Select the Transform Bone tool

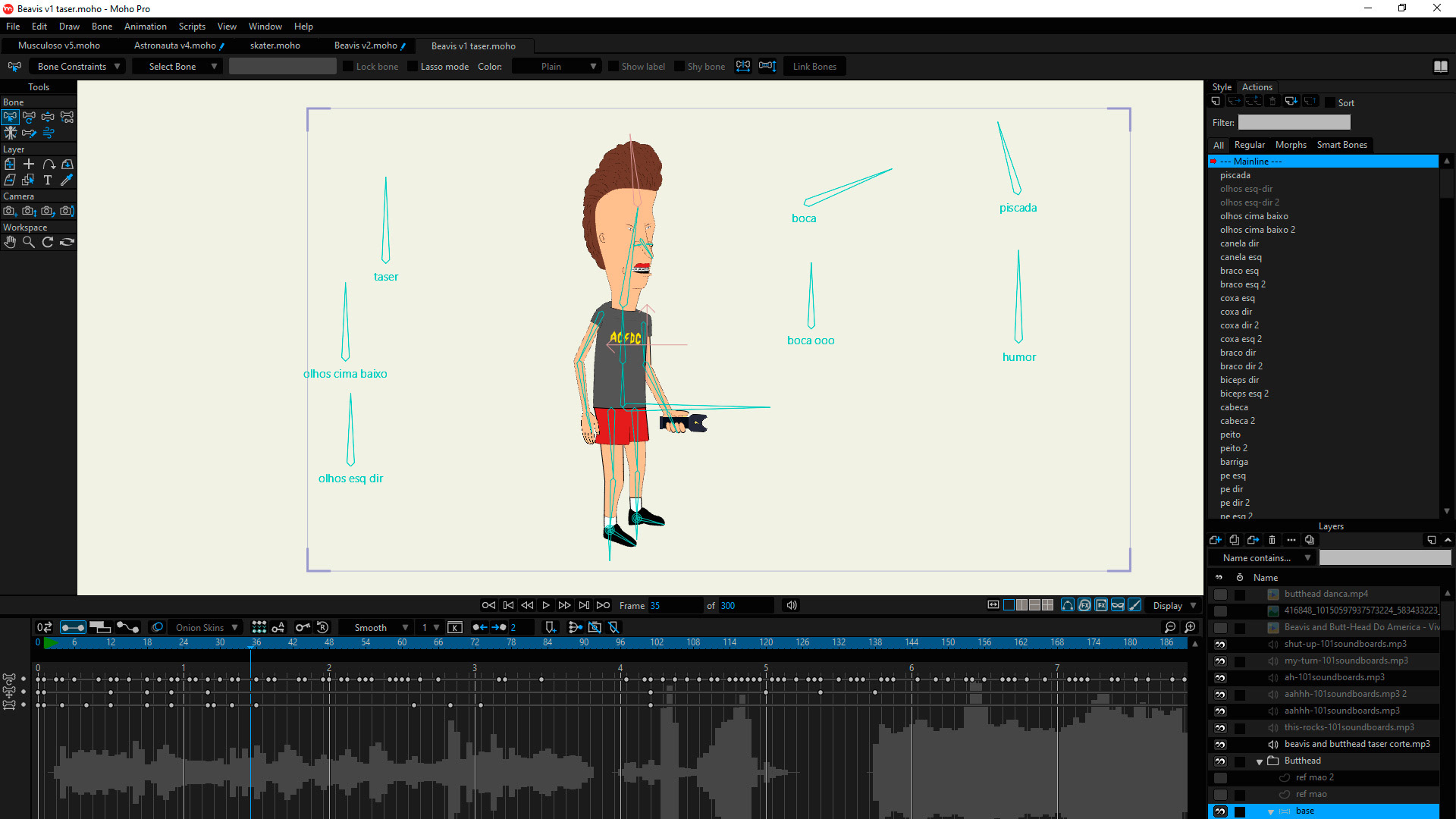[x=29, y=118]
